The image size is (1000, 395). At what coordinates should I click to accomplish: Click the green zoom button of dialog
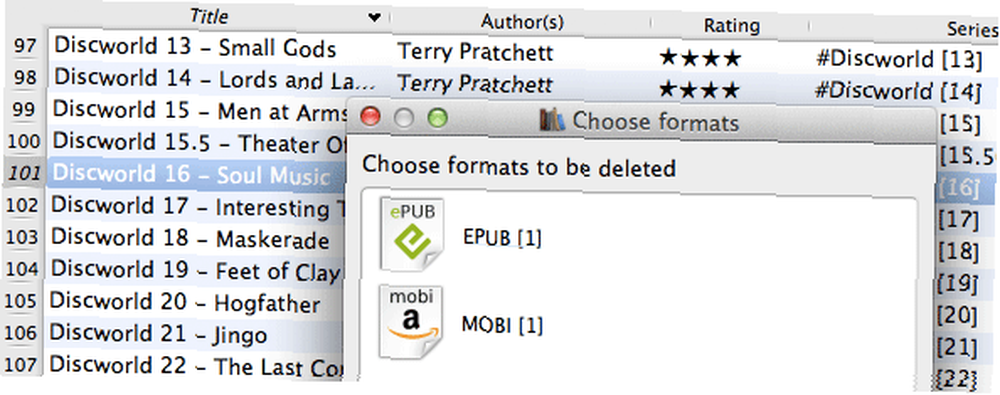pyautogui.click(x=437, y=118)
